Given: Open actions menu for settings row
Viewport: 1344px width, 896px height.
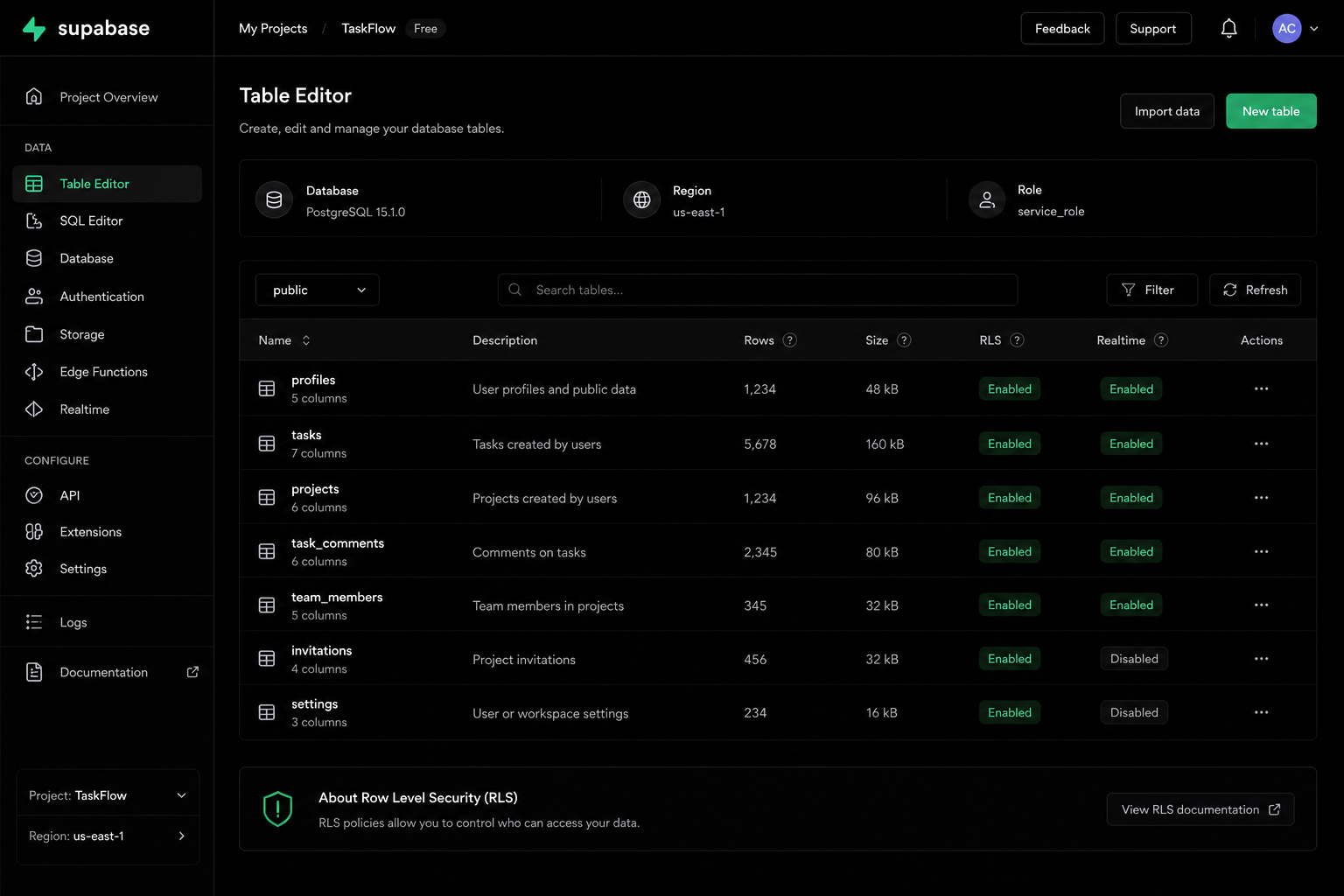Looking at the screenshot, I should (1261, 712).
